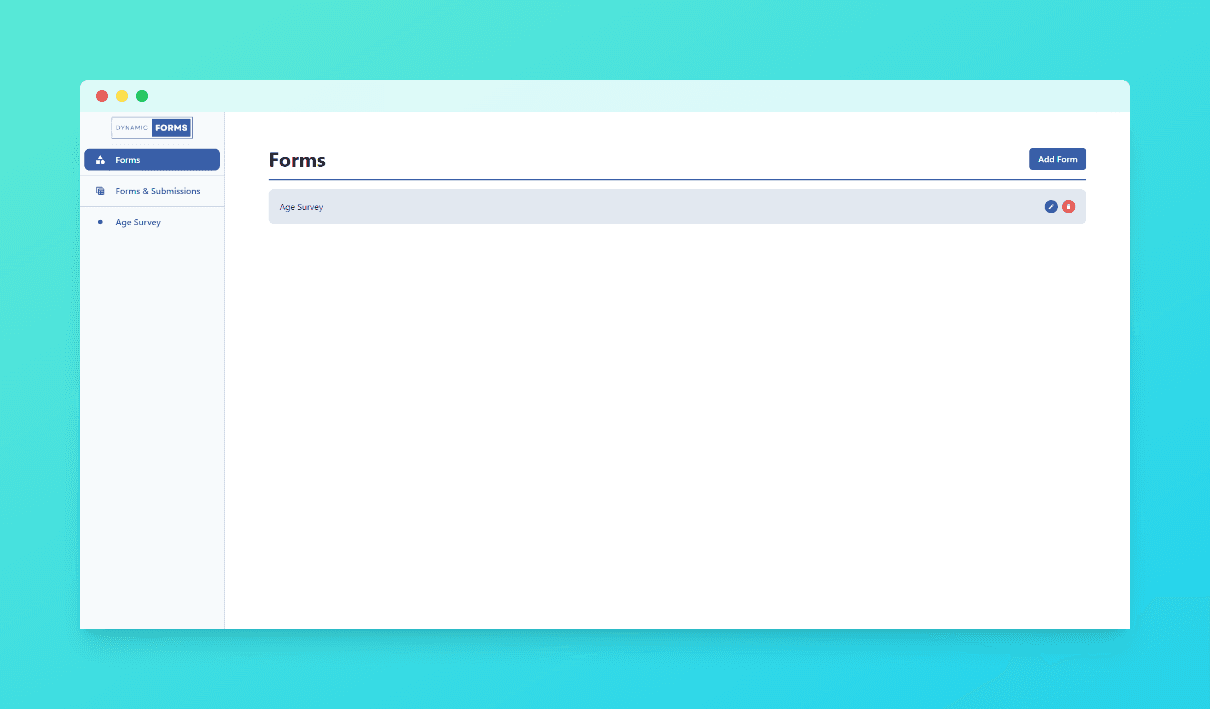Open the Forms & Submissions page
Image resolution: width=1210 pixels, height=709 pixels.
[158, 190]
